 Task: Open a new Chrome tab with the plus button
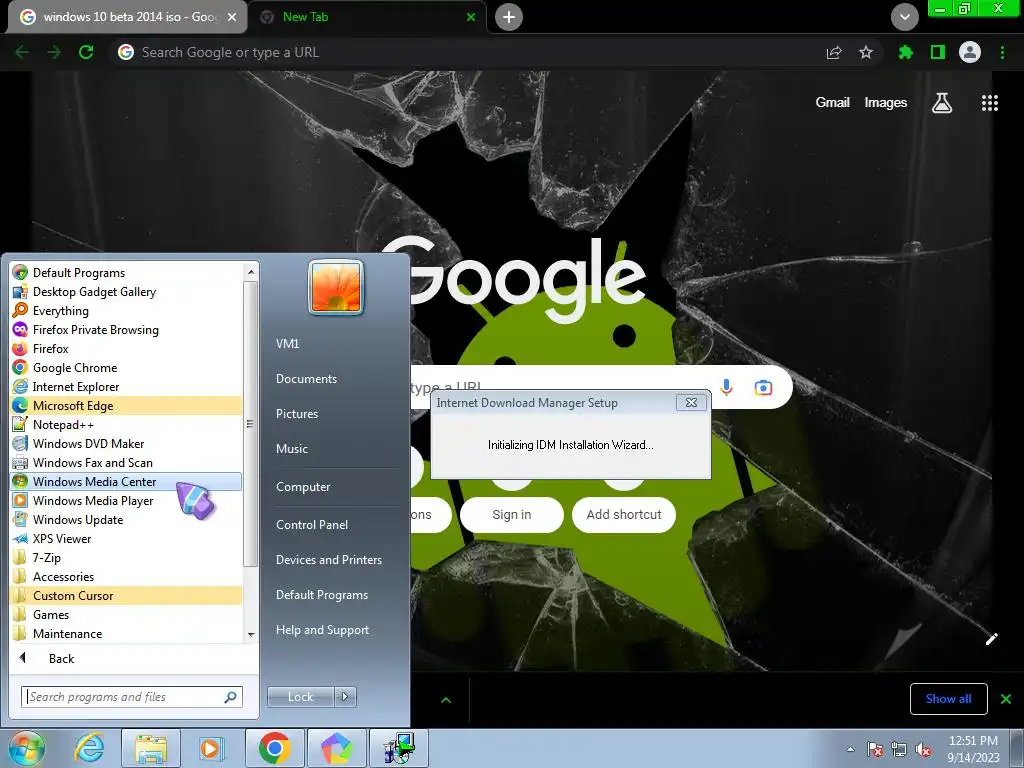[x=509, y=17]
